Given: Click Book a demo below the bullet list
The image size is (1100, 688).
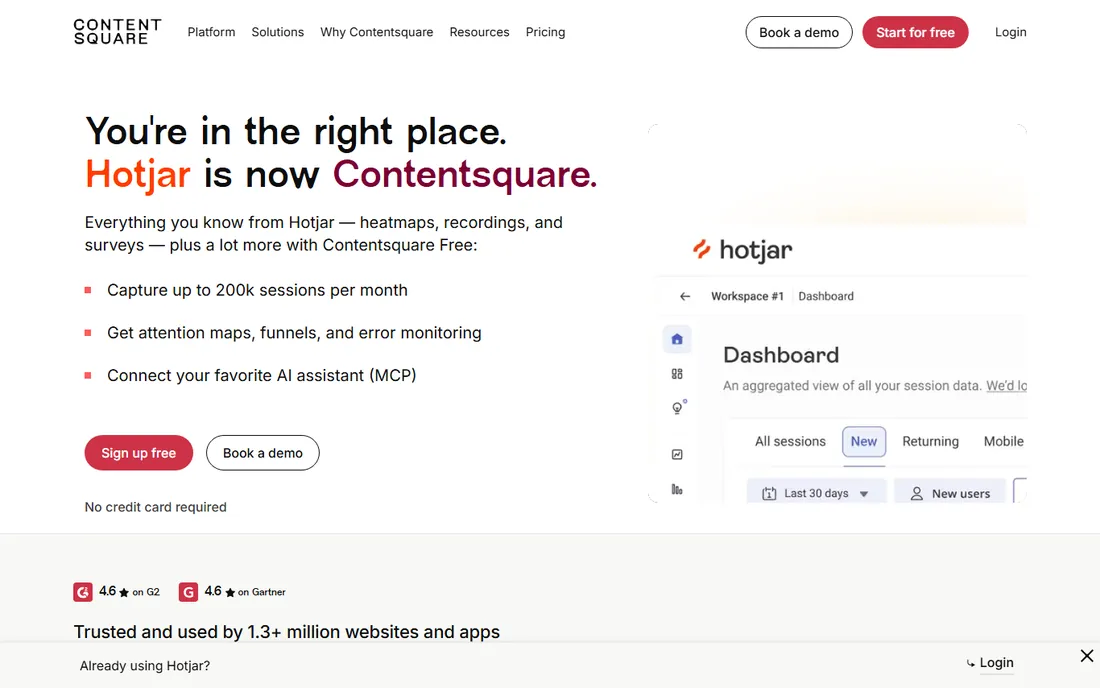Looking at the screenshot, I should coord(262,453).
